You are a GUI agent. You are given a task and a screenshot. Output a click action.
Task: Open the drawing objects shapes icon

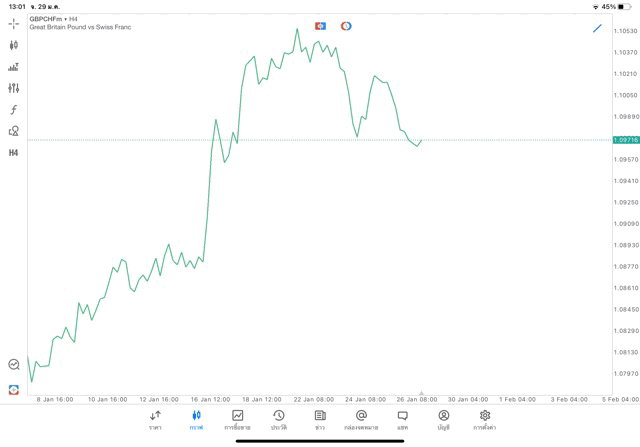pyautogui.click(x=14, y=131)
